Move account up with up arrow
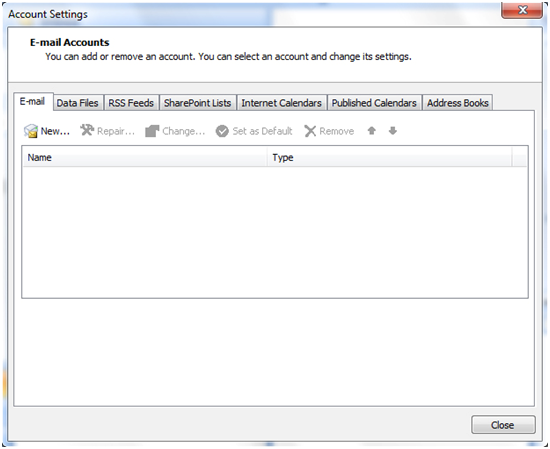This screenshot has height=449, width=550. point(371,131)
